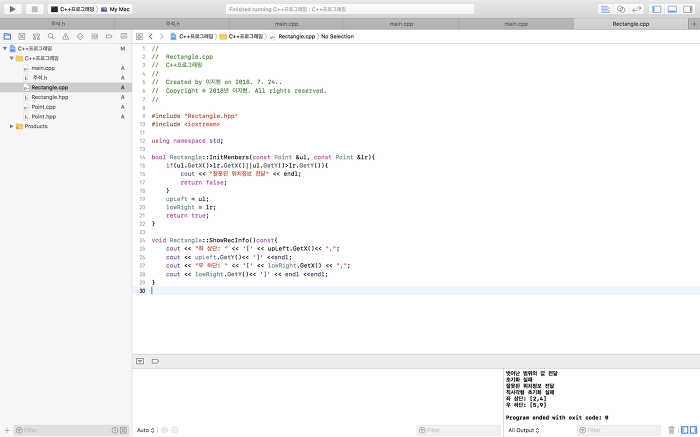The image size is (700, 437).
Task: Open main.cpp in the file navigator
Action: pyautogui.click(x=43, y=68)
